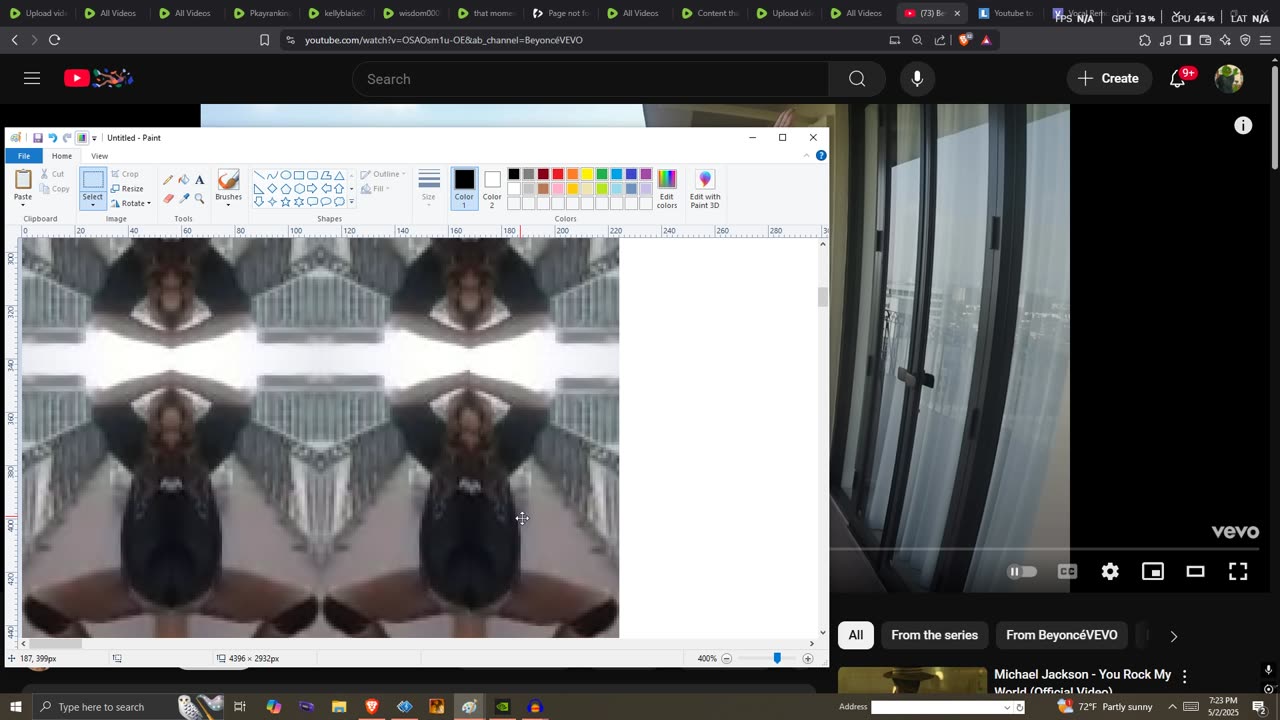
Task: Click the Brushes tool icon
Action: pos(228,180)
